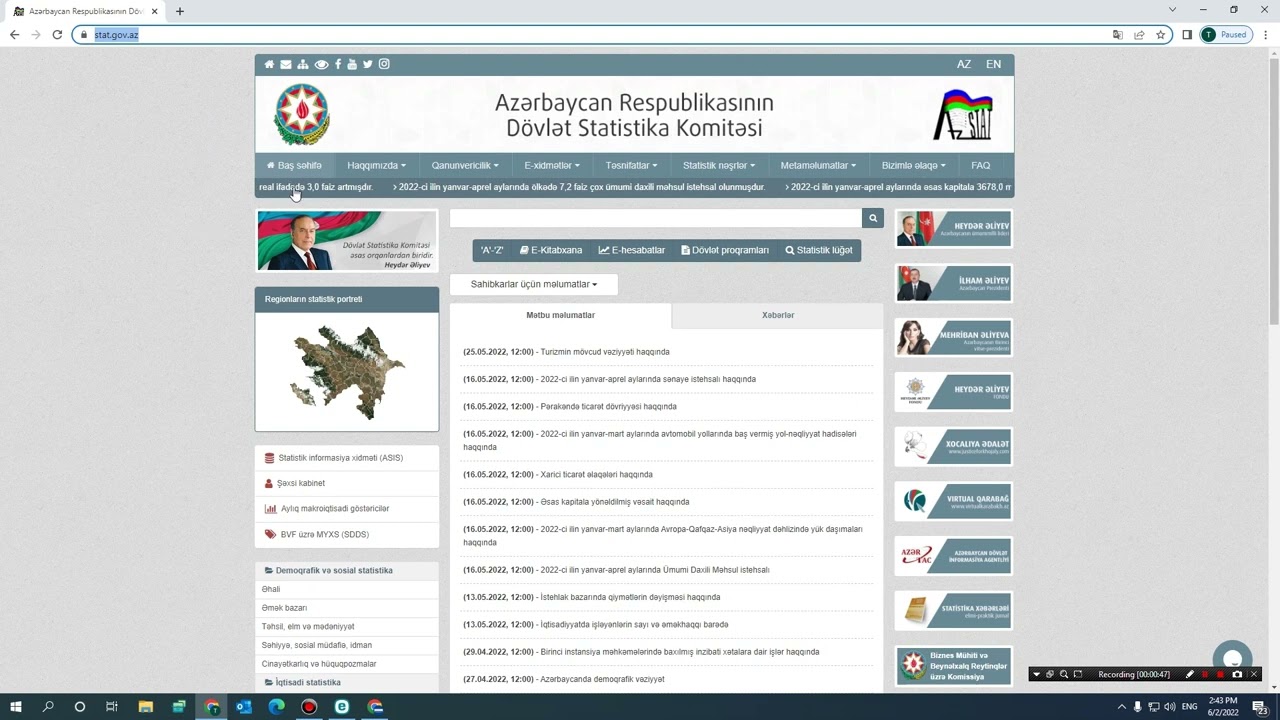
Task: Take snapshot with recording toolbar camera icon
Action: point(1237,674)
